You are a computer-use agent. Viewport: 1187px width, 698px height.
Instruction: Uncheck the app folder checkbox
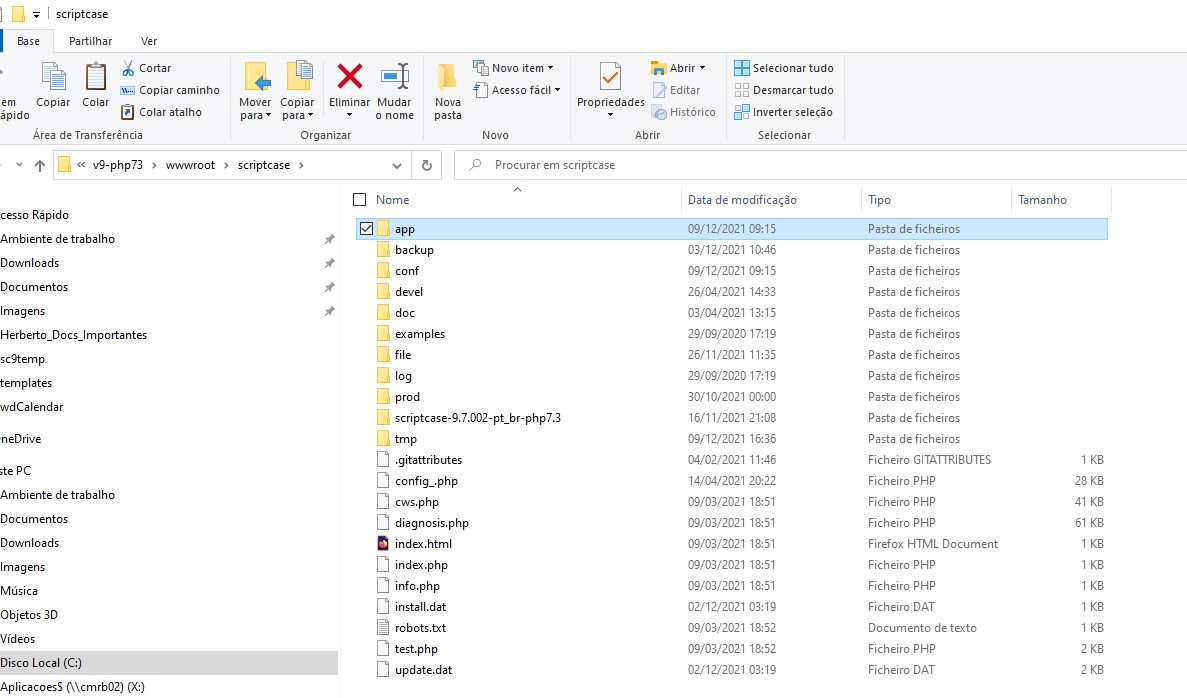click(x=366, y=229)
